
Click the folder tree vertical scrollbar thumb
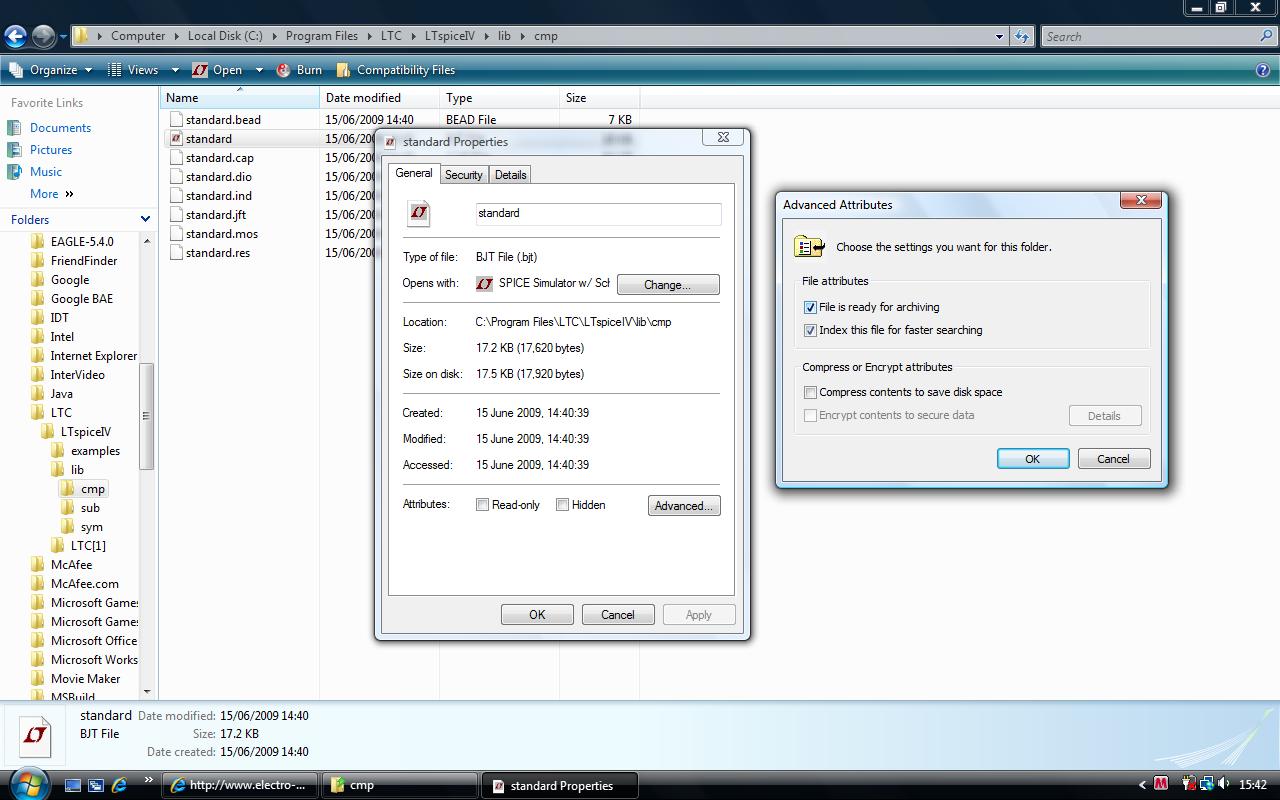147,416
